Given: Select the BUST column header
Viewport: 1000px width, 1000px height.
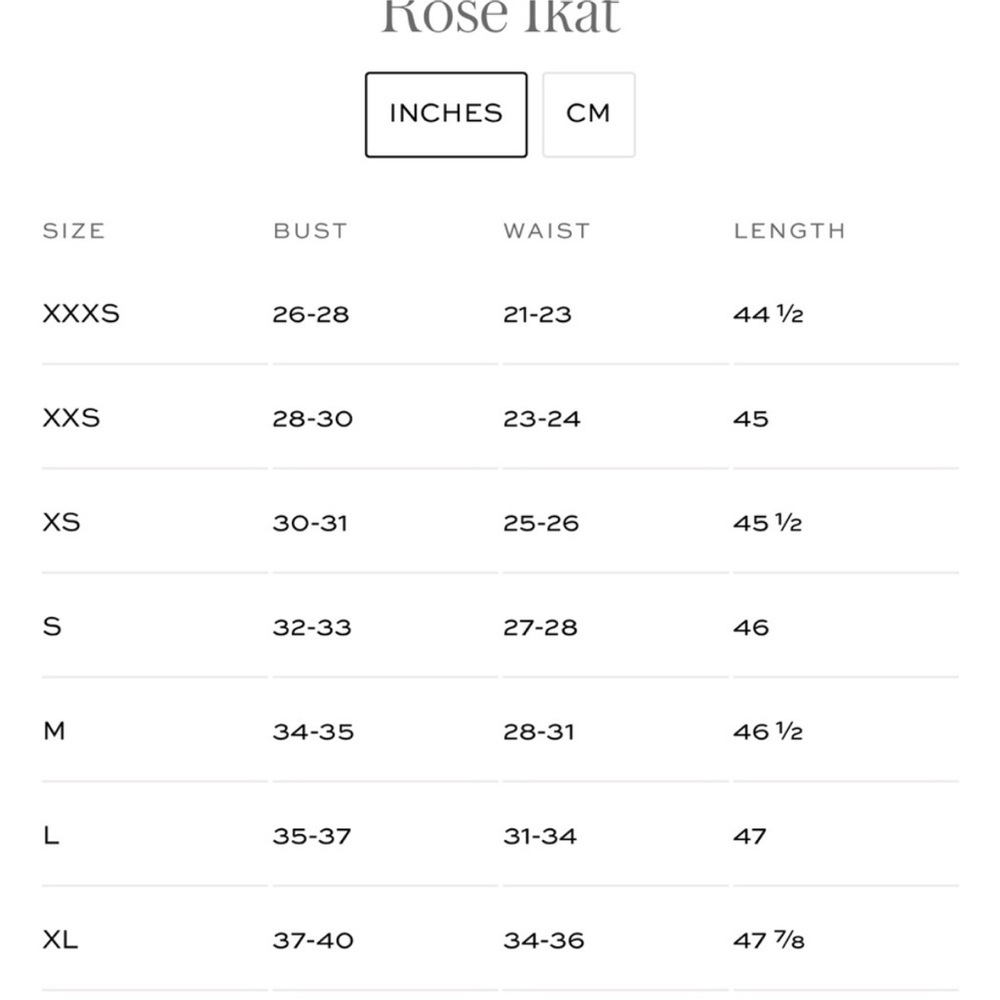Looking at the screenshot, I should (311, 231).
